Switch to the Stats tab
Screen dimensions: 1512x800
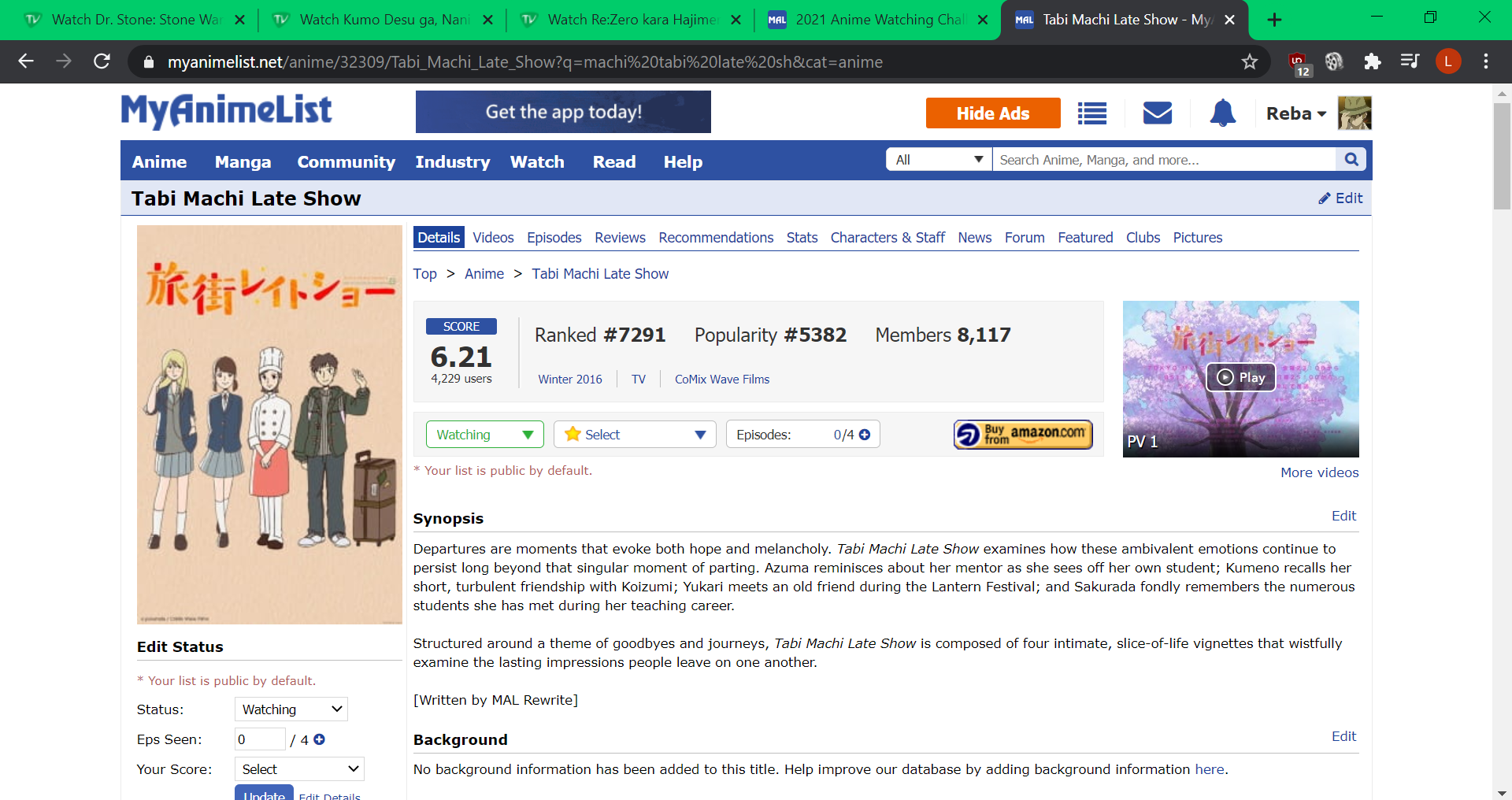pos(802,238)
